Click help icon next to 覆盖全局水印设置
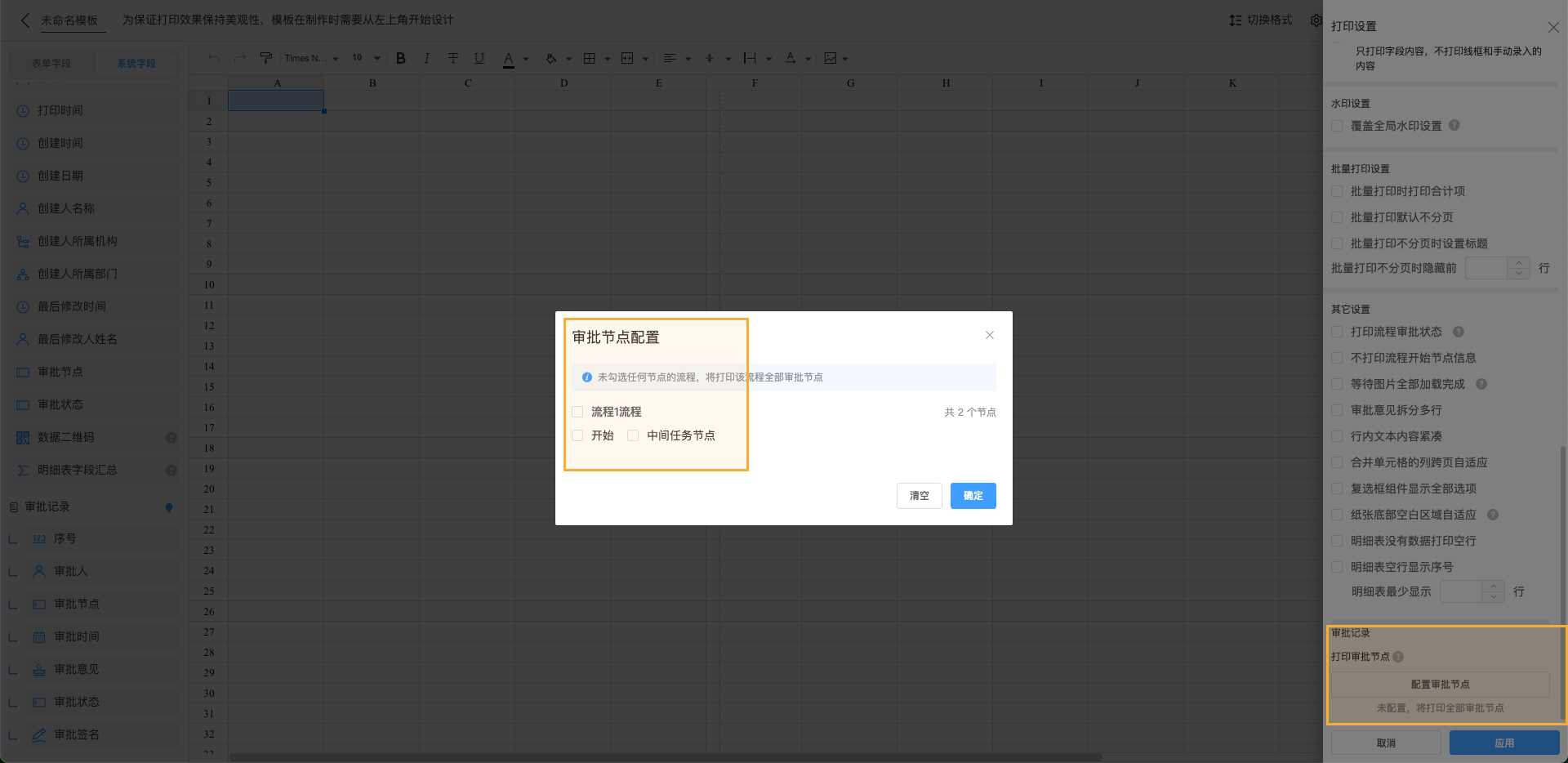Screen dimensions: 1568x763 click(1454, 125)
